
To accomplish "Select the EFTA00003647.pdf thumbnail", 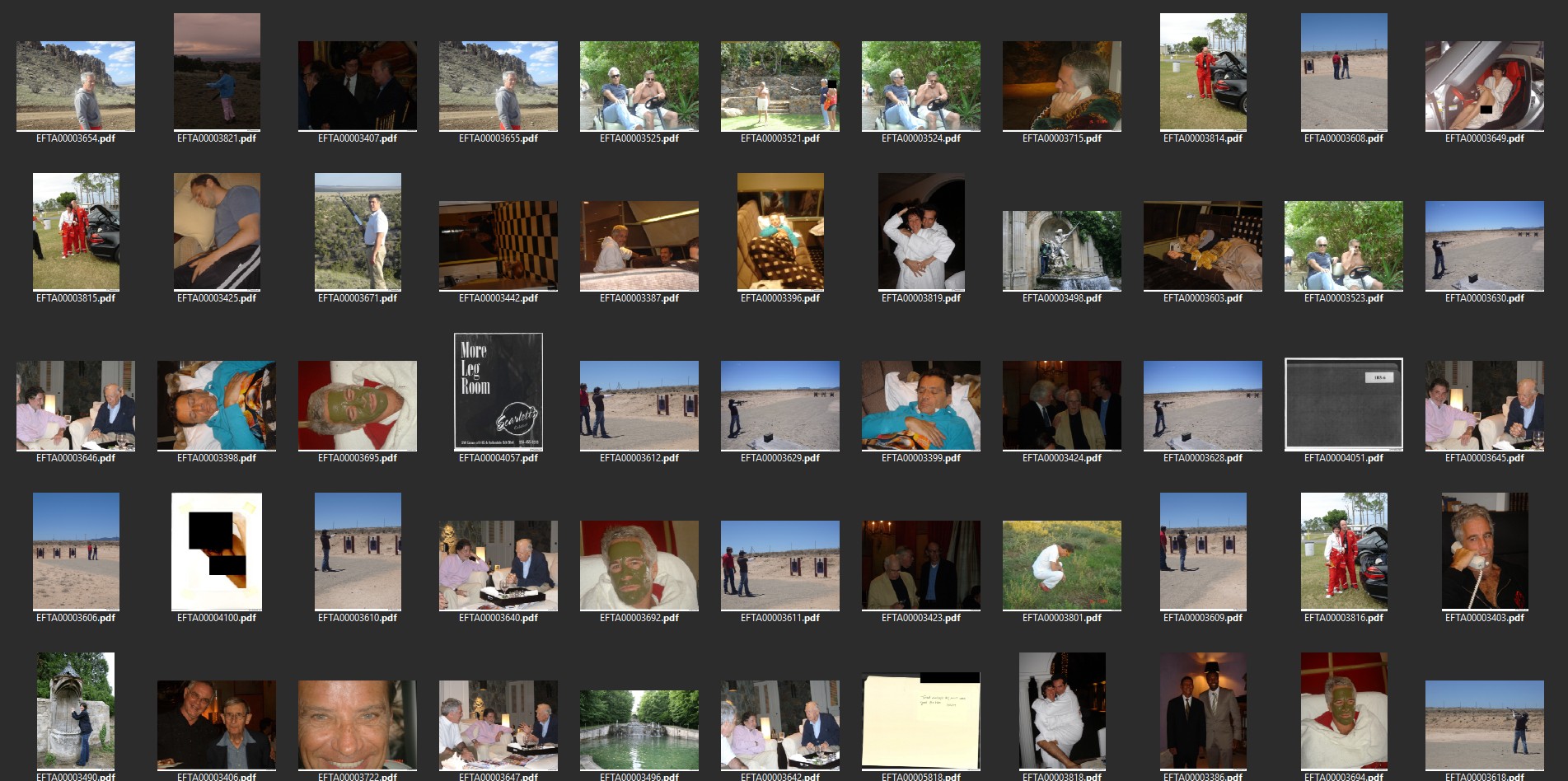I will pyautogui.click(x=498, y=725).
